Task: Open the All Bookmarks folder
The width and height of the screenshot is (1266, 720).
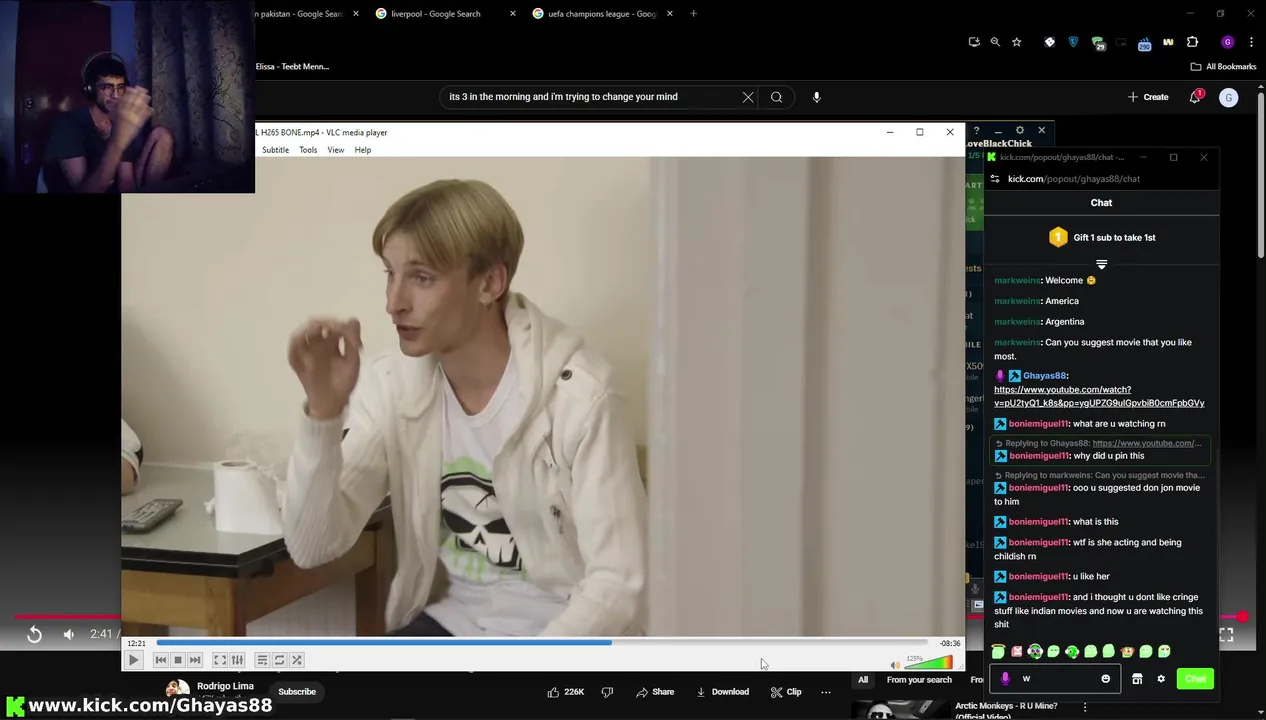Action: point(1223,67)
